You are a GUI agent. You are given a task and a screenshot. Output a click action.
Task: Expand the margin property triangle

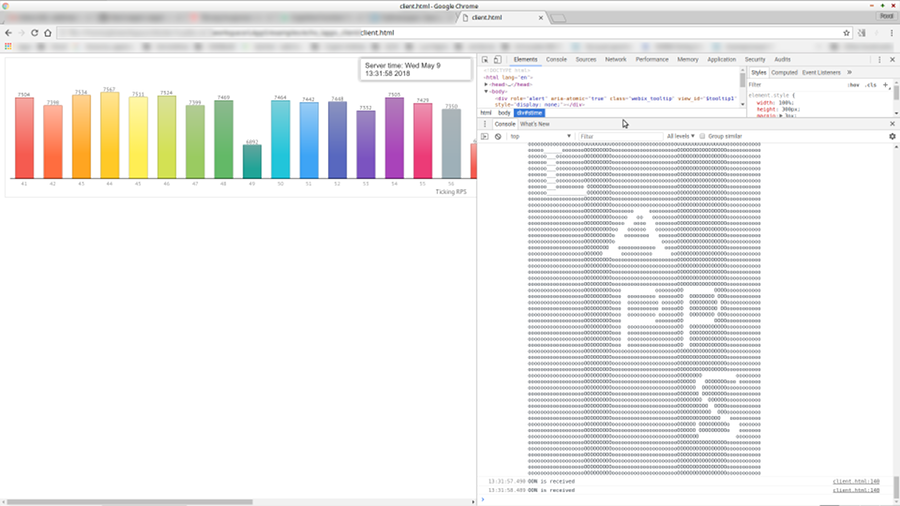point(781,116)
